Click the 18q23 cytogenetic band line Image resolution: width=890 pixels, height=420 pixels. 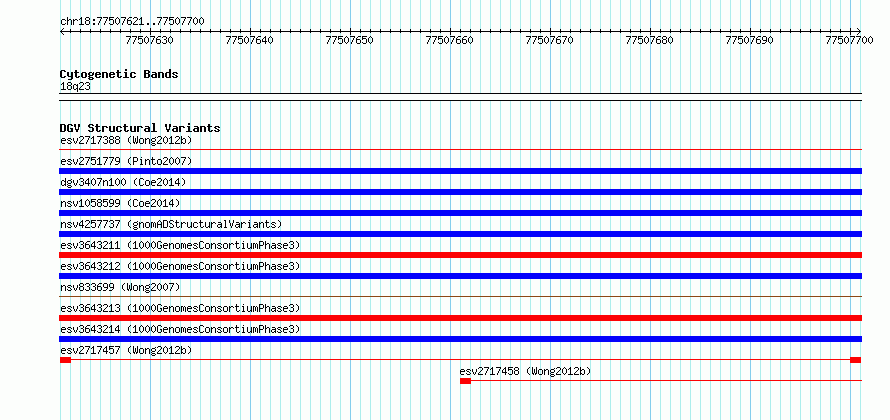461,96
